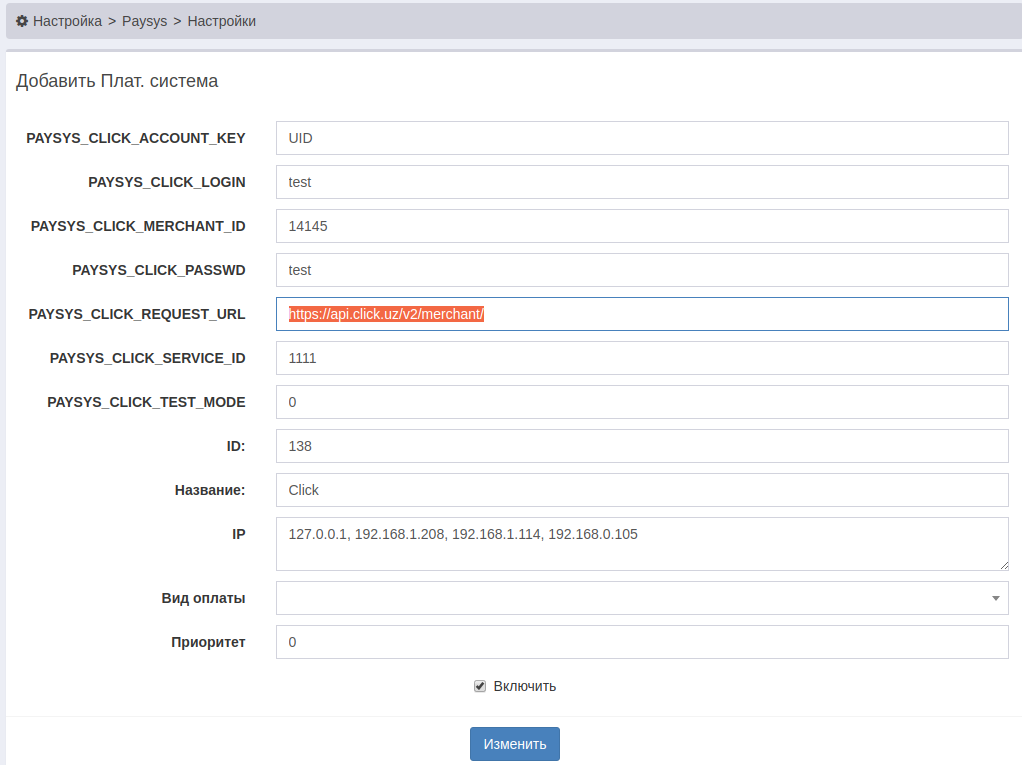Focus the PAYSYS_CLICK_SERVICE_ID input

[x=641, y=358]
